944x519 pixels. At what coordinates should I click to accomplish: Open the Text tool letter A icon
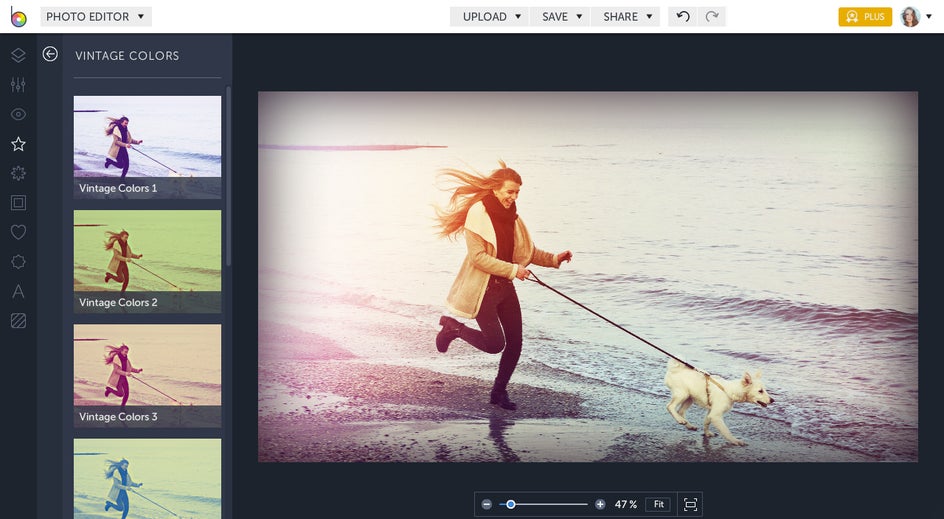click(x=18, y=291)
